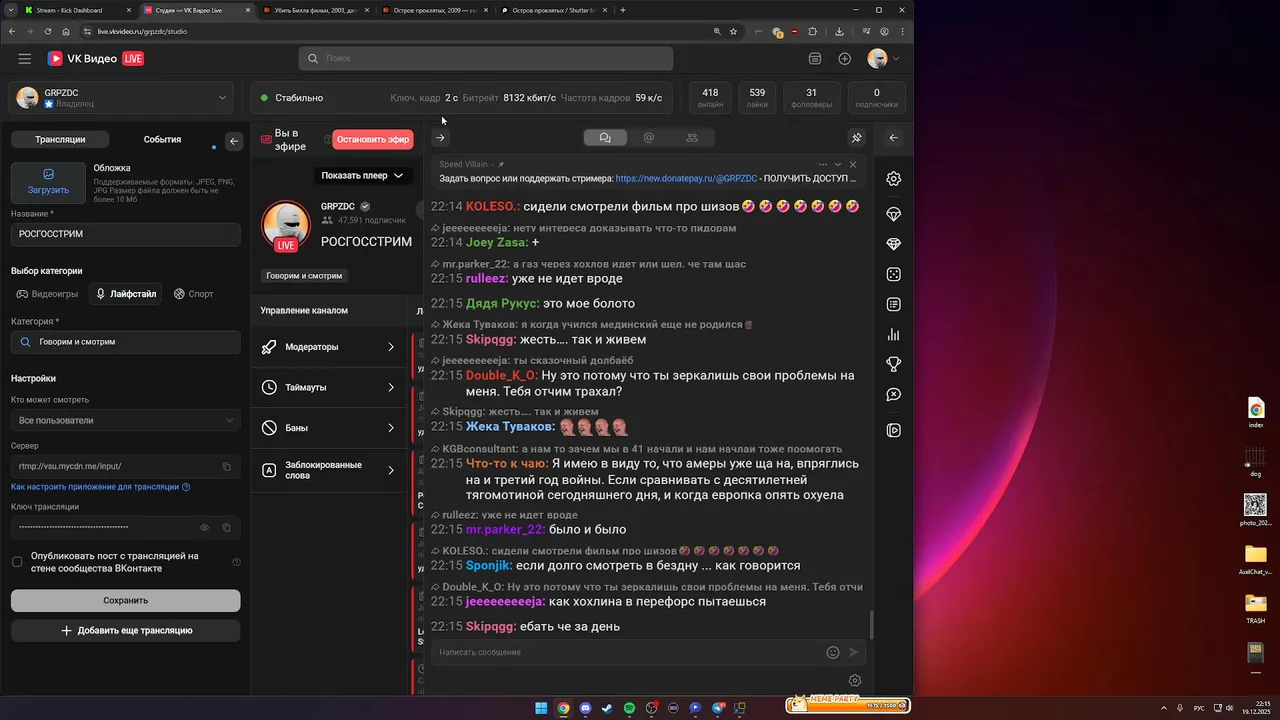This screenshot has height=720, width=1280.
Task: Collapse the left panel with back arrow
Action: (234, 141)
